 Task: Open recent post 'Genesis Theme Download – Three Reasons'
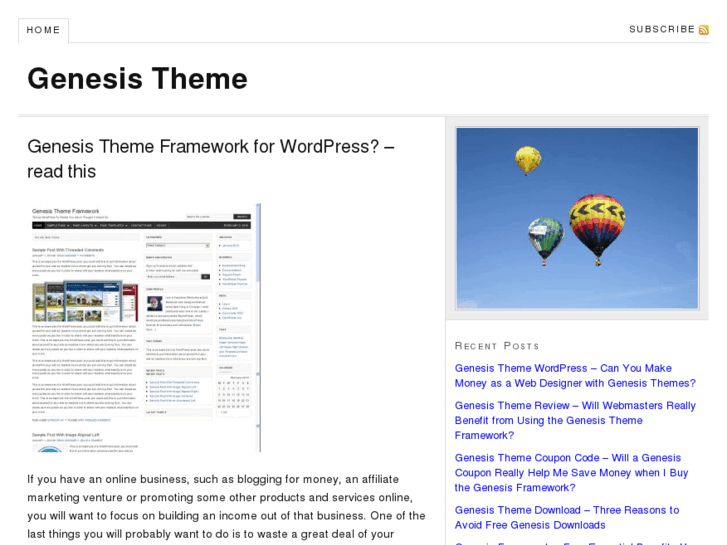click(567, 518)
